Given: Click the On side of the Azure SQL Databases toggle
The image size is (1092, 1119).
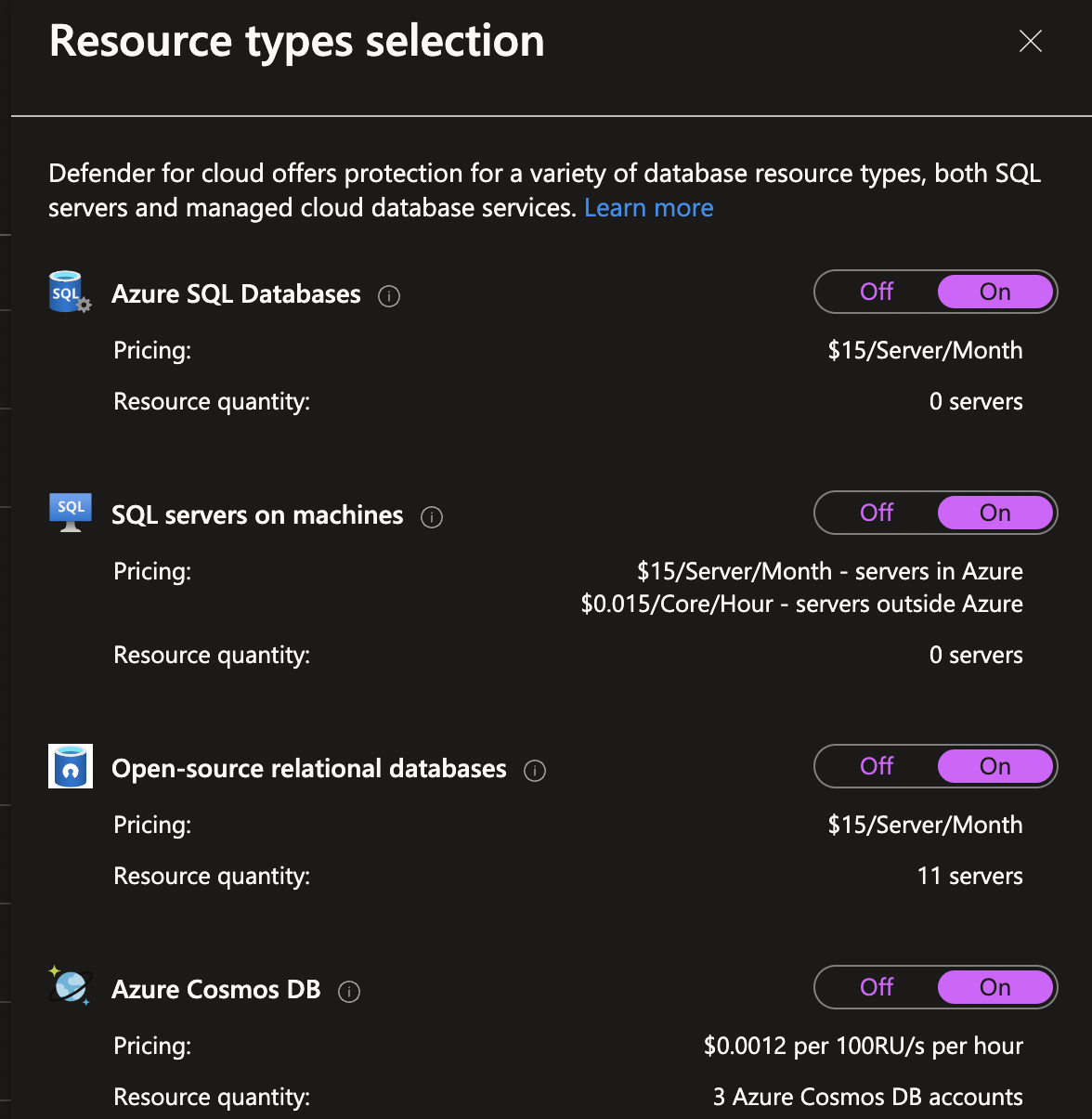Looking at the screenshot, I should 994,292.
